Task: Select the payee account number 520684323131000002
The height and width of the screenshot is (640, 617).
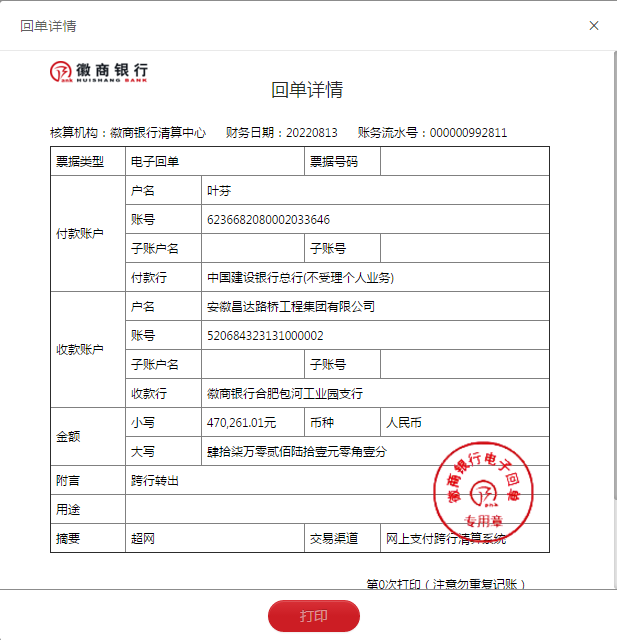Action: [265, 336]
